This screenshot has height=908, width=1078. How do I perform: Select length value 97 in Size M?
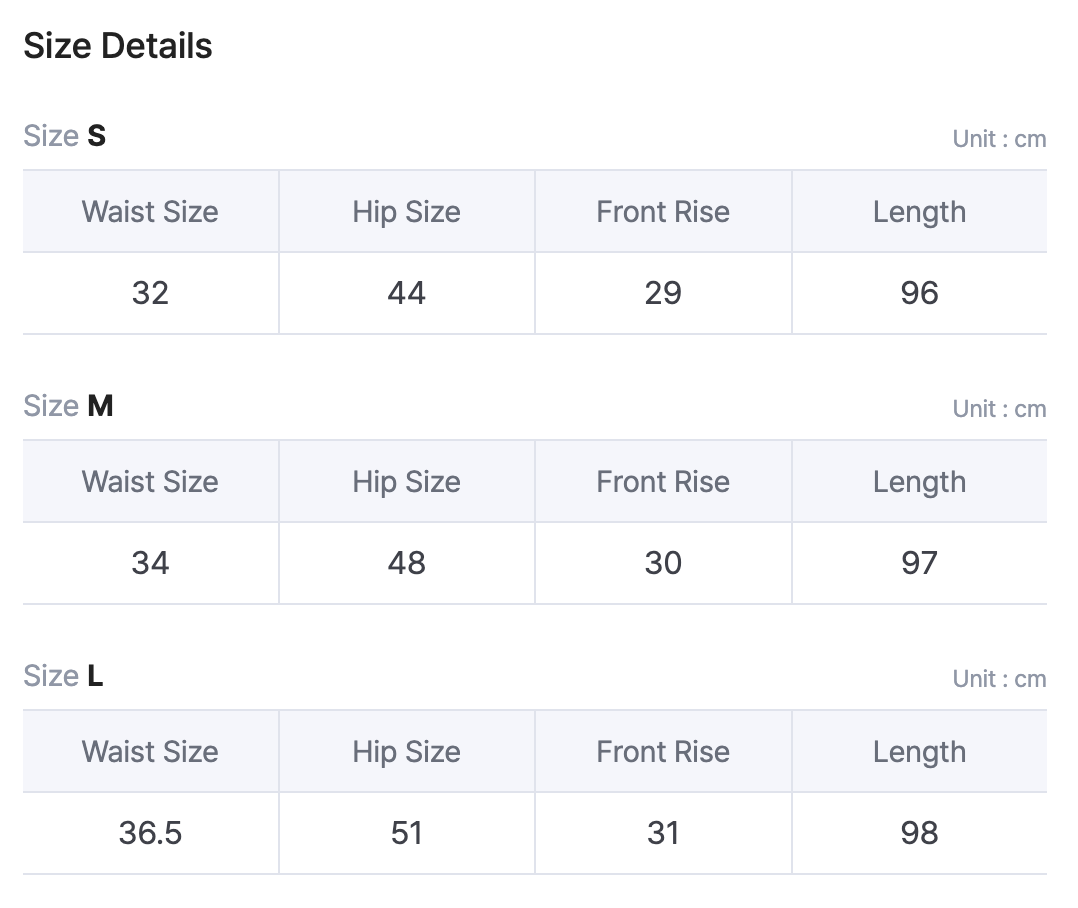pyautogui.click(x=919, y=563)
